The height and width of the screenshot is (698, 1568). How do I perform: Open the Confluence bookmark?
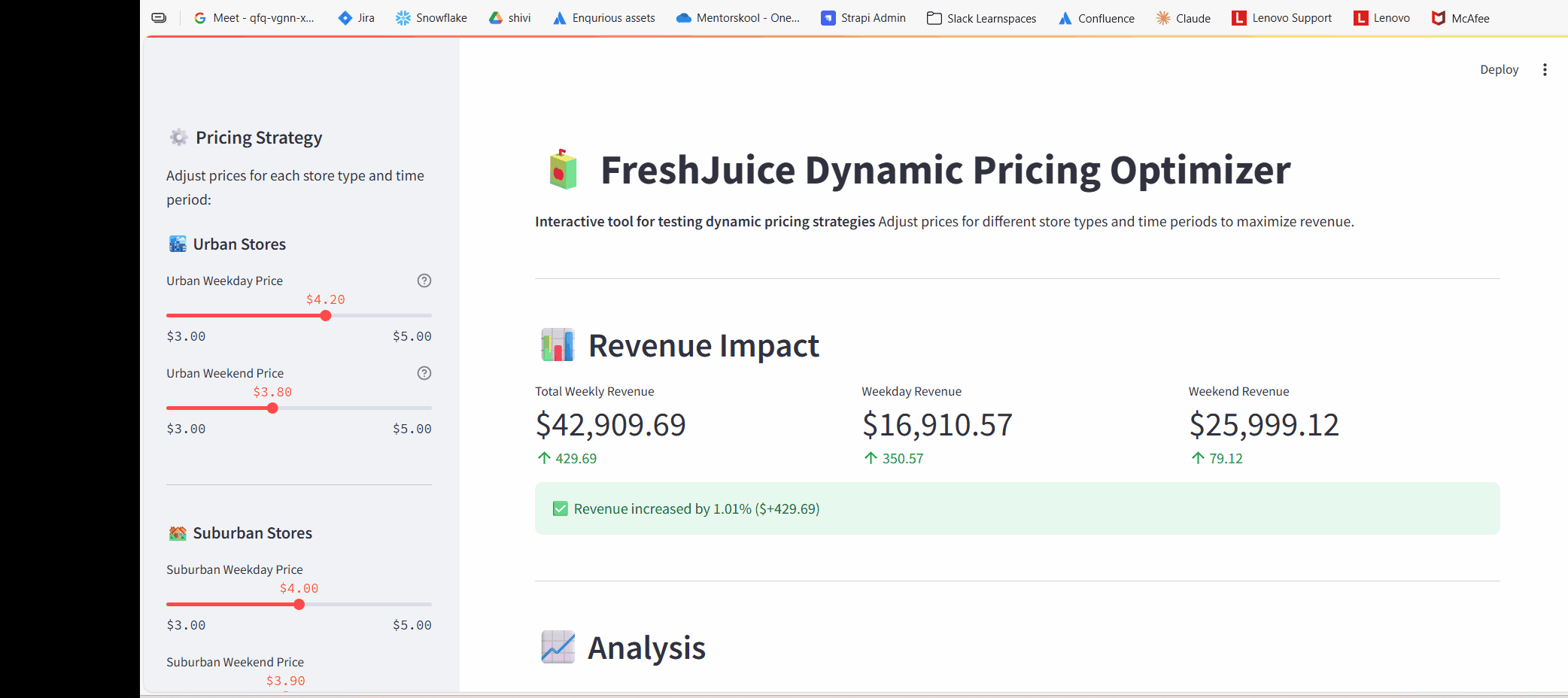click(x=1095, y=17)
